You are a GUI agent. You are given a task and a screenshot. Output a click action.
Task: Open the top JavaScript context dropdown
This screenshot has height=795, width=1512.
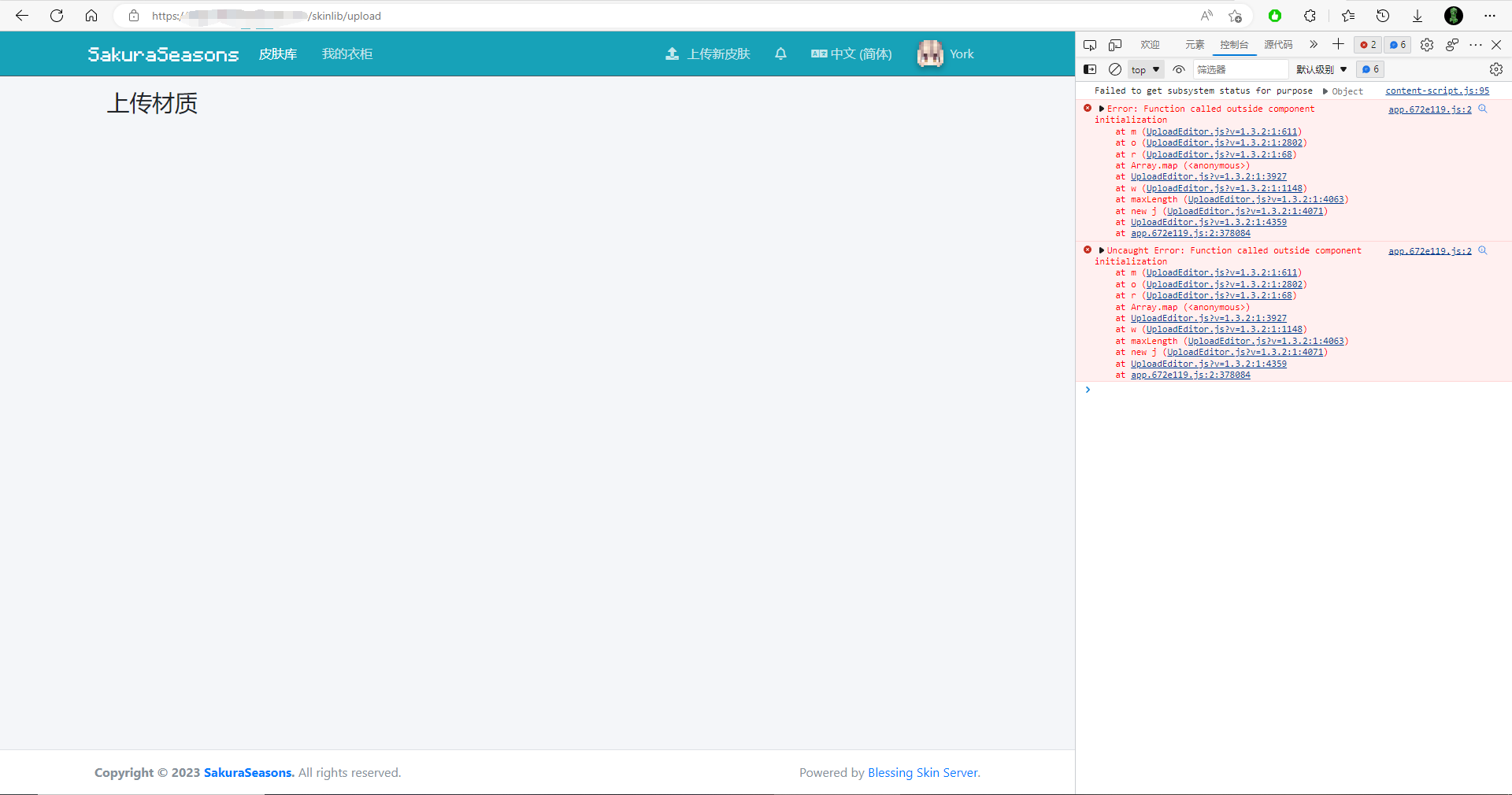1146,70
